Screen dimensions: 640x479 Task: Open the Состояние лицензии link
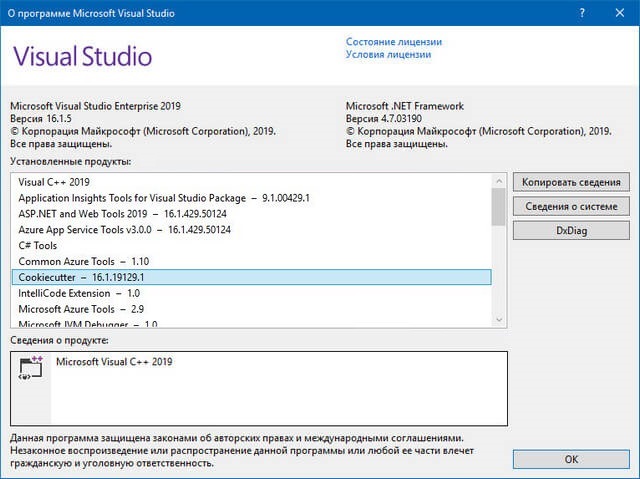(393, 42)
